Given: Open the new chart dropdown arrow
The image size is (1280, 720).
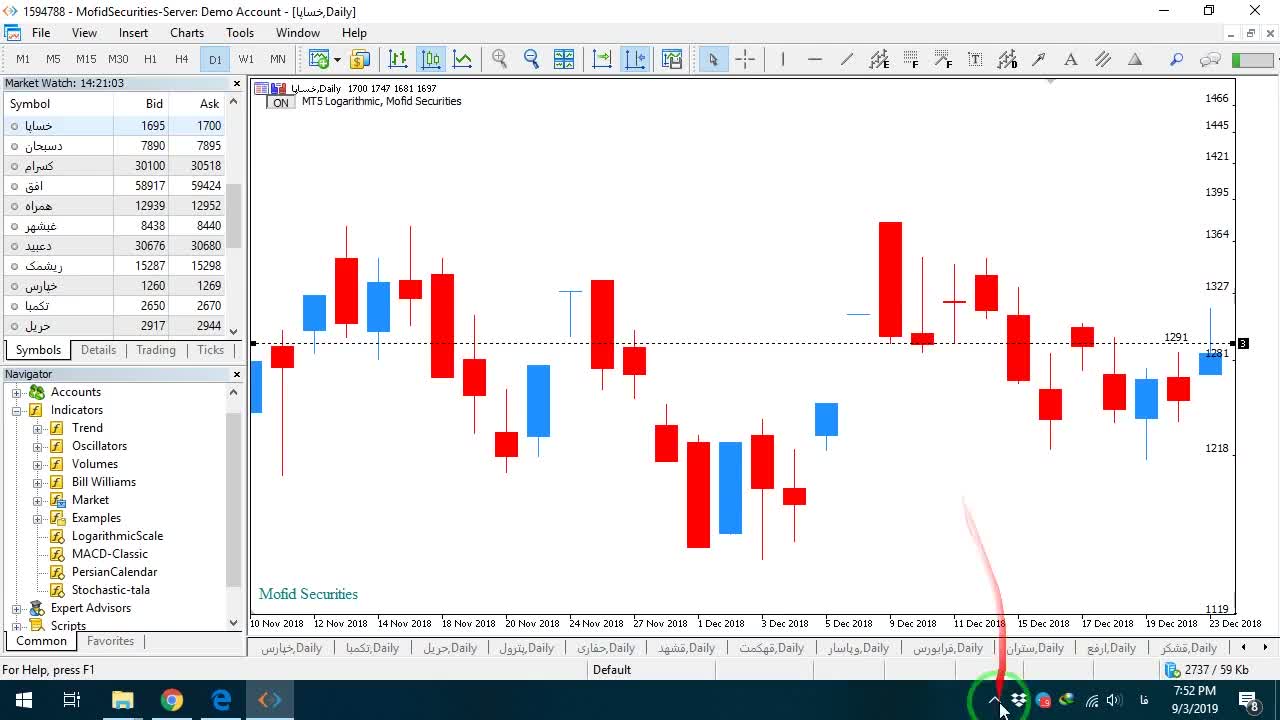Looking at the screenshot, I should (336, 59).
